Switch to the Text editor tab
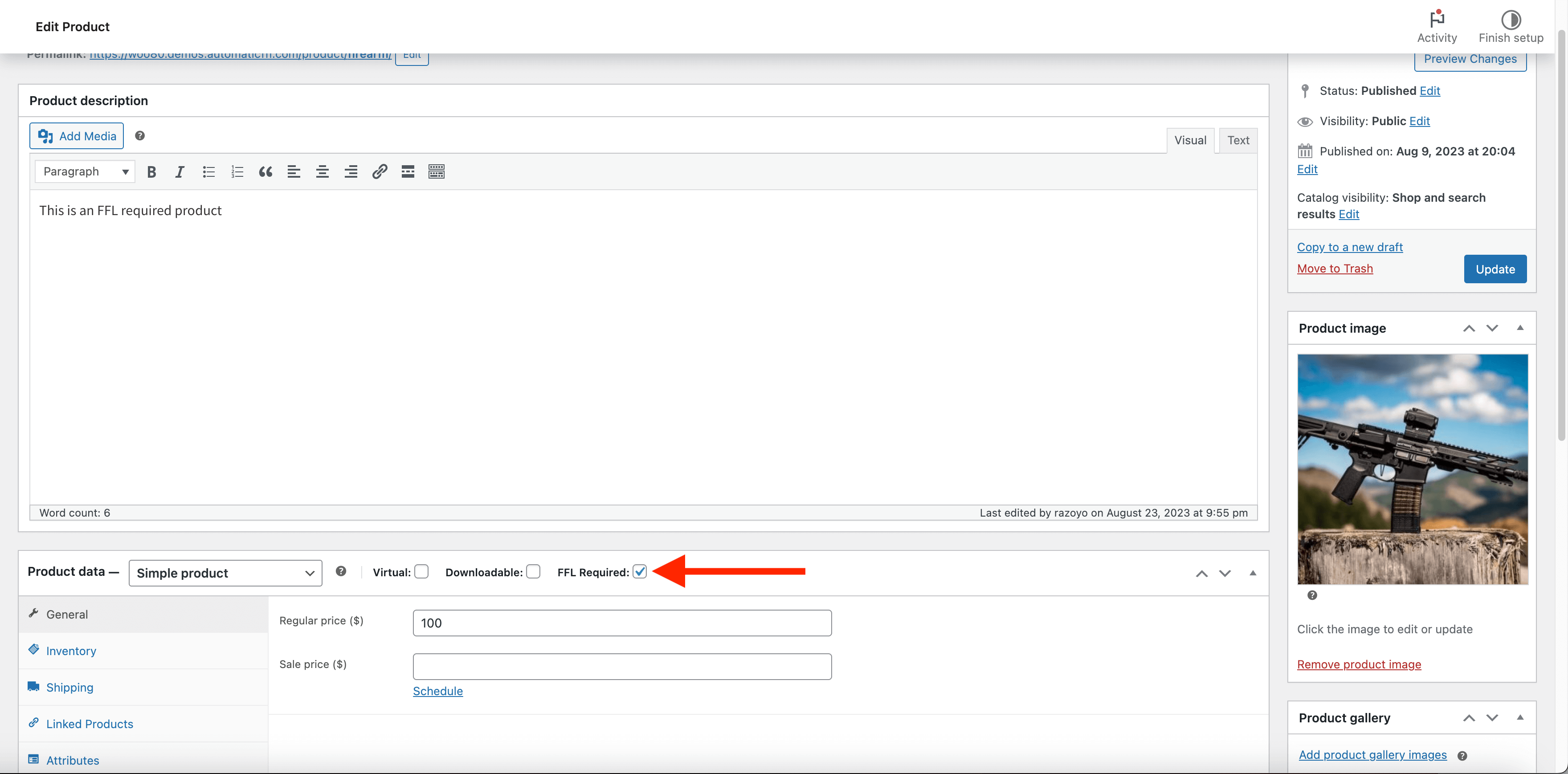 pos(1237,141)
